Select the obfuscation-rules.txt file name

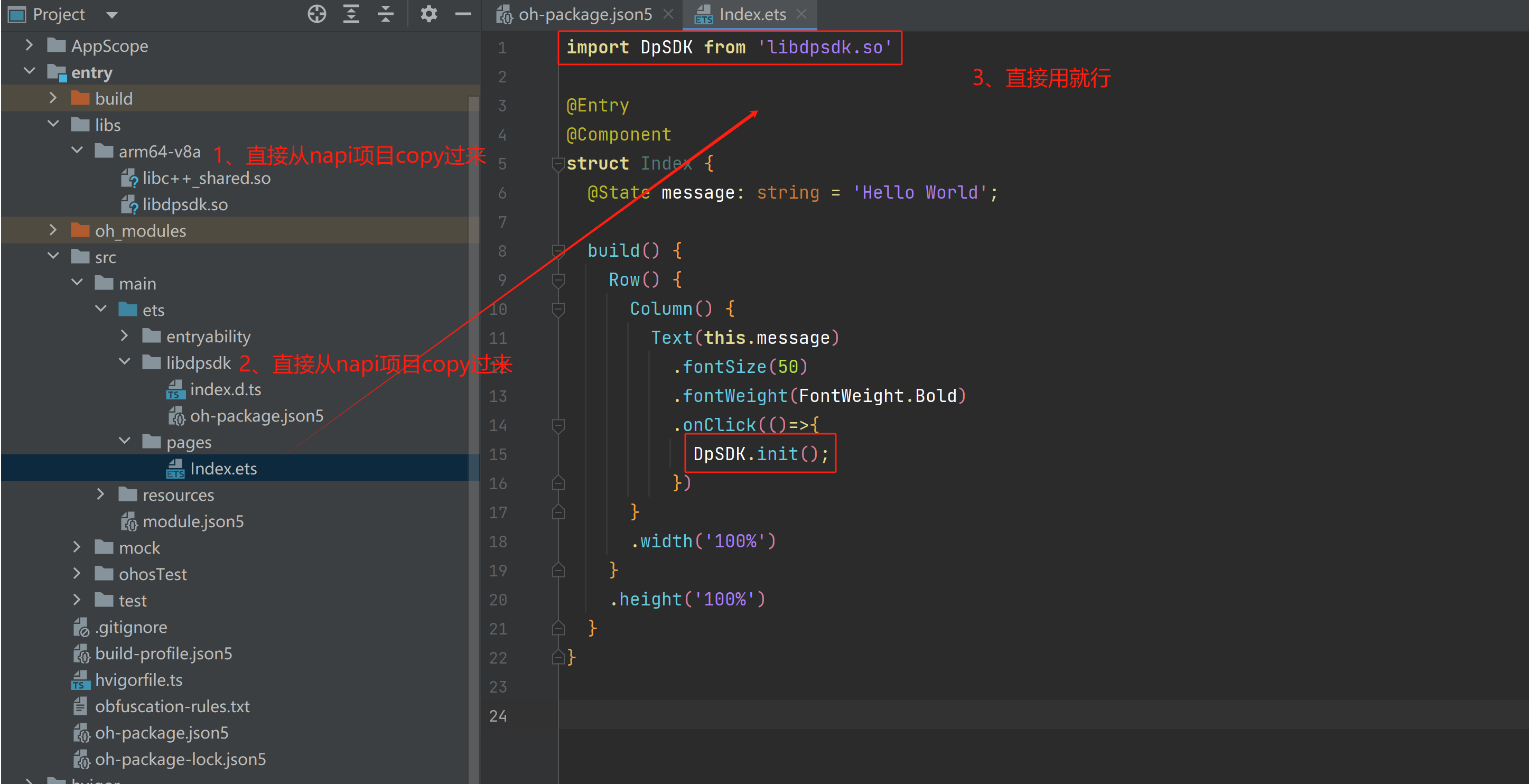[x=172, y=706]
